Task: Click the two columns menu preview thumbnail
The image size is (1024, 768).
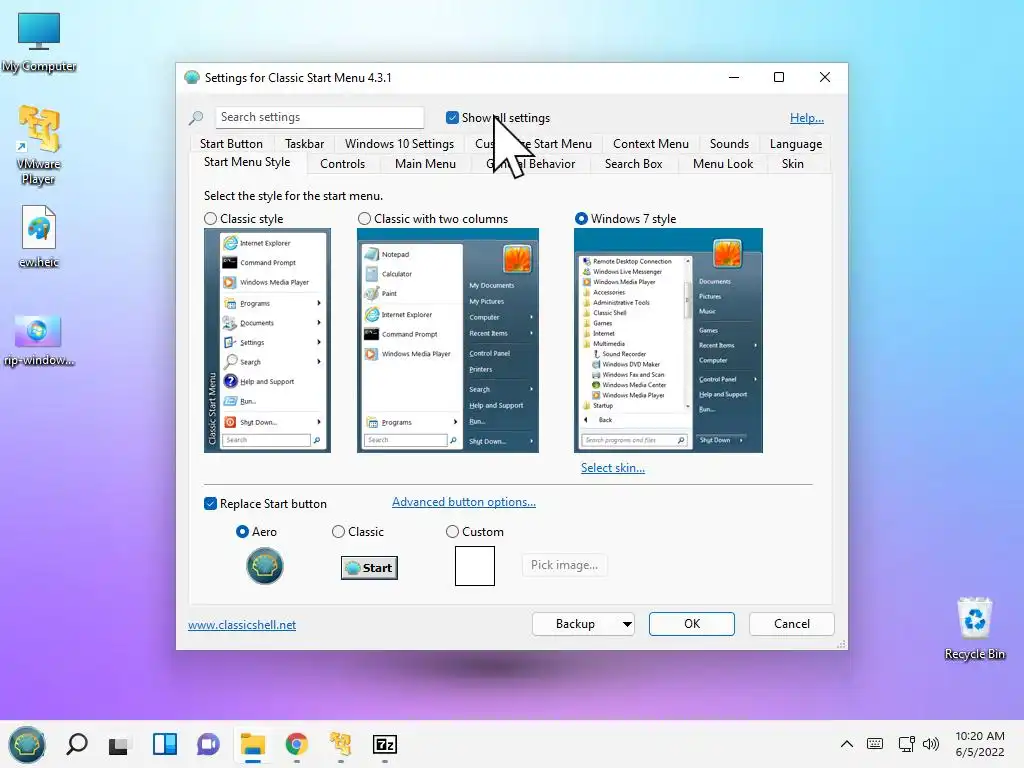Action: click(447, 340)
